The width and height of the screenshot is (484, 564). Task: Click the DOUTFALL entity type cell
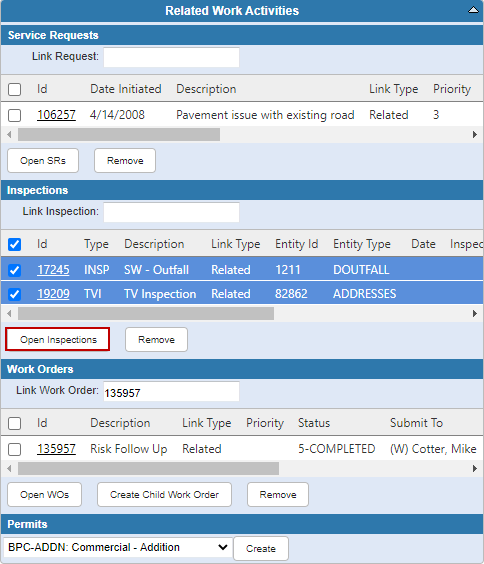[x=361, y=270]
